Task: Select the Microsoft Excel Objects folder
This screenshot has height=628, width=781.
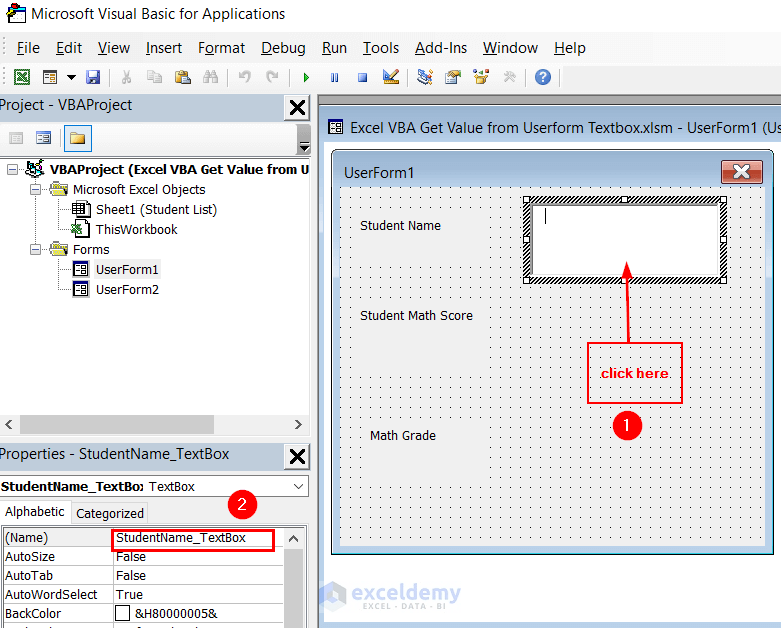Action: (139, 190)
